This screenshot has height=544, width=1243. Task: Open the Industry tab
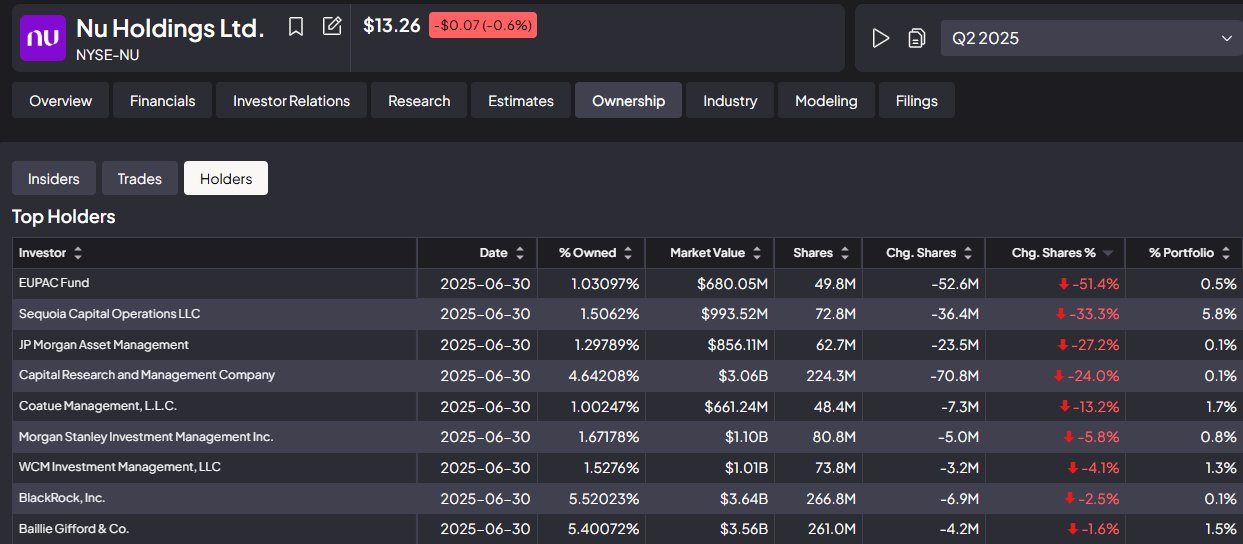[x=730, y=100]
